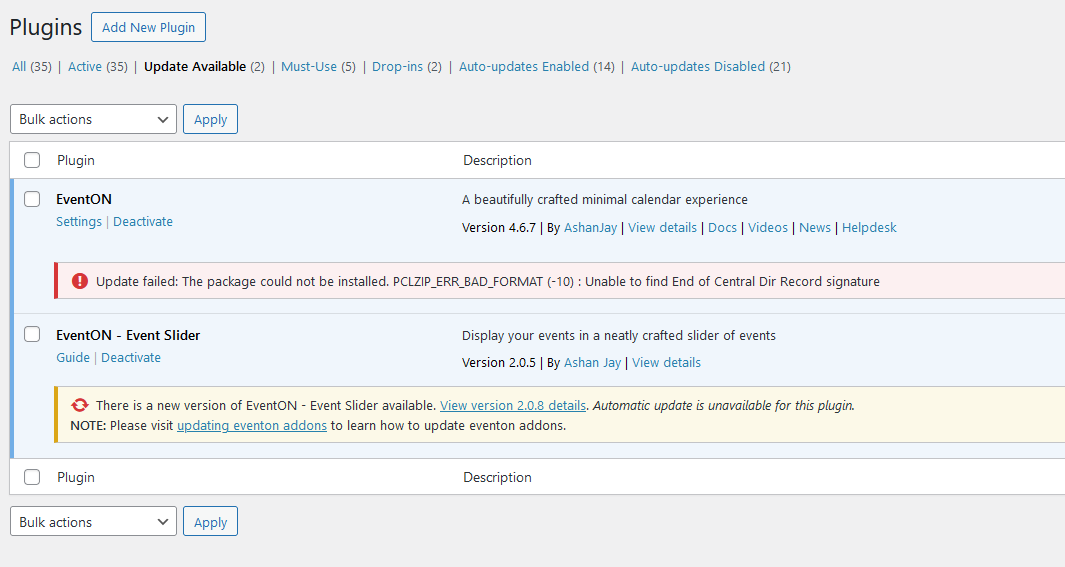Click View version 2.0.8 details link
1065x567 pixels.
[x=513, y=405]
